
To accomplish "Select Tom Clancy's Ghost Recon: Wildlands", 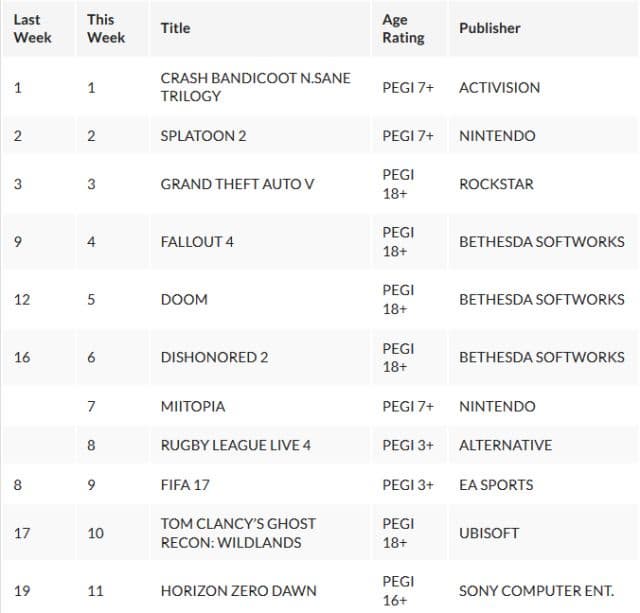I will (238, 533).
